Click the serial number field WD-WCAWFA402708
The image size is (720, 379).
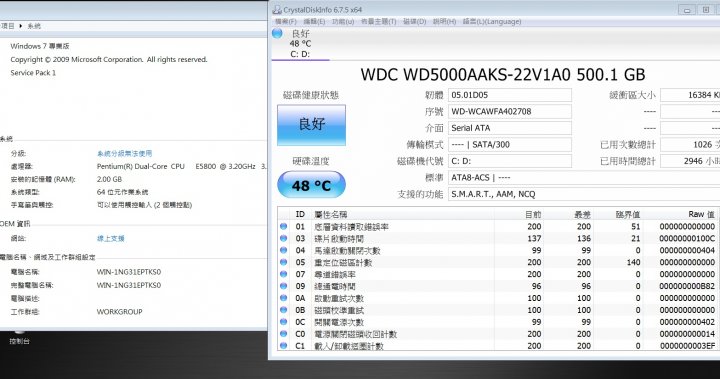510,112
